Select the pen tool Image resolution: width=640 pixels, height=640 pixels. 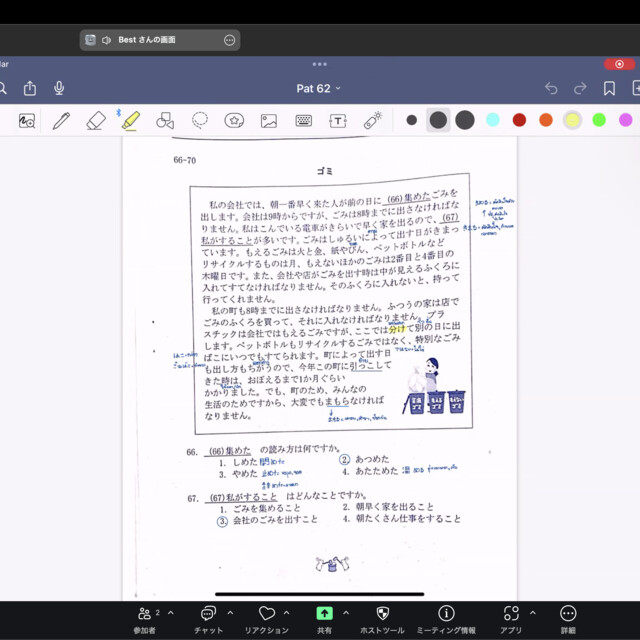coord(61,121)
